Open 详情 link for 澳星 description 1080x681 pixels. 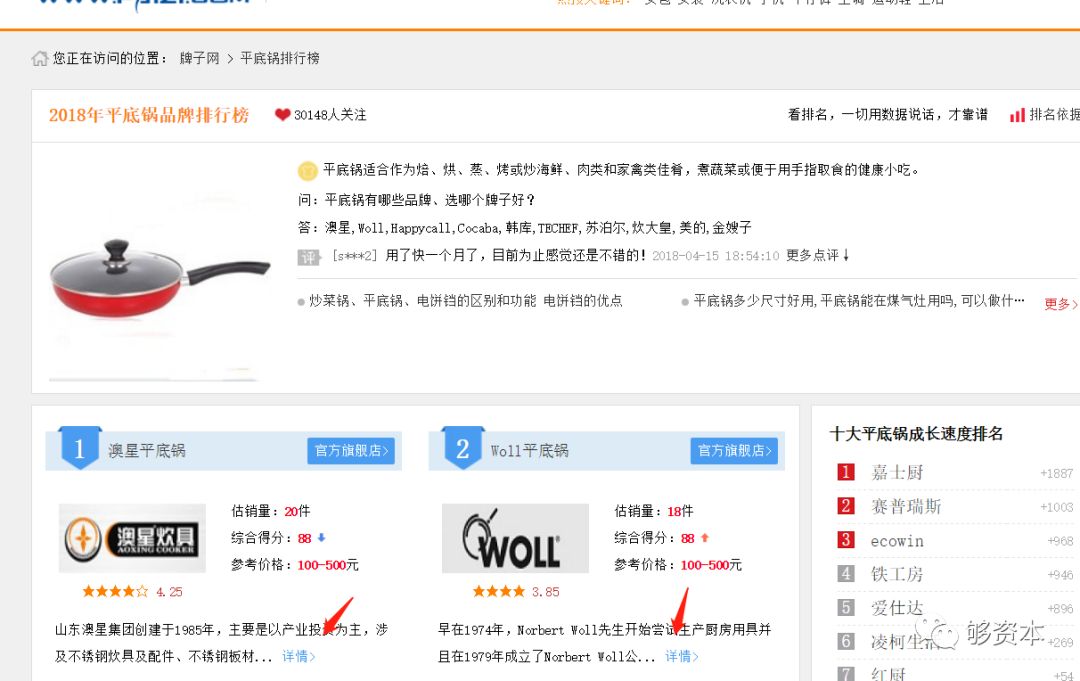298,656
